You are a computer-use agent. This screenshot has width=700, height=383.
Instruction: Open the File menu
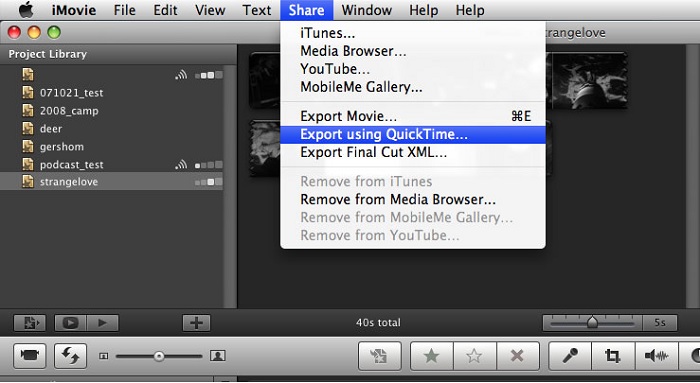click(x=124, y=10)
